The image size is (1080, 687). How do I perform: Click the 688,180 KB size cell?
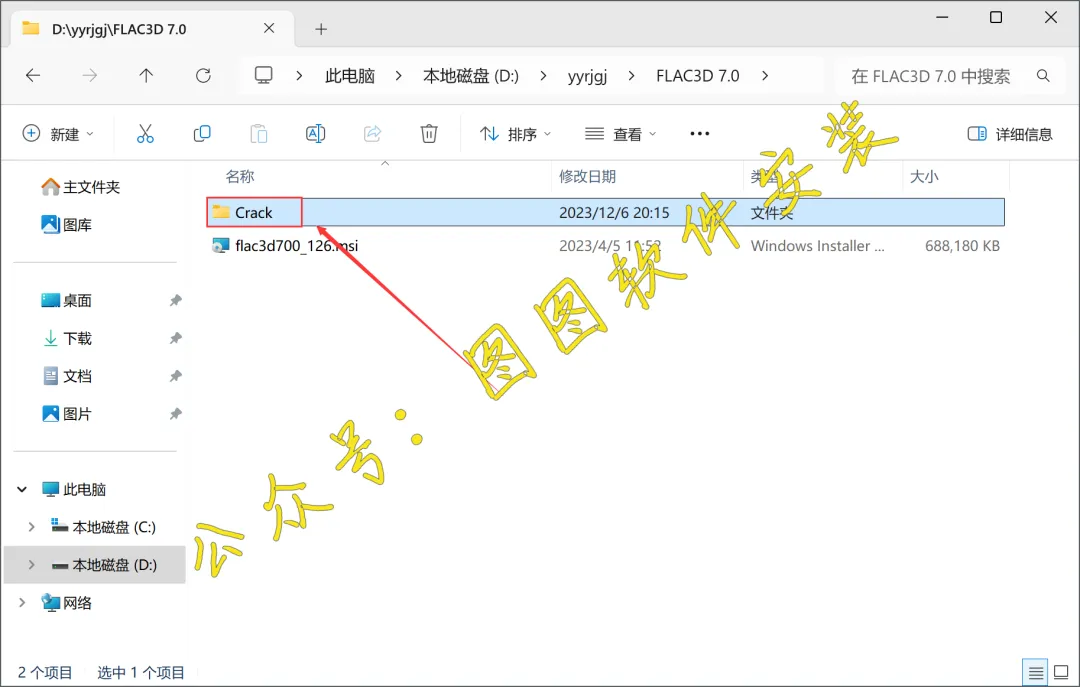coord(962,246)
